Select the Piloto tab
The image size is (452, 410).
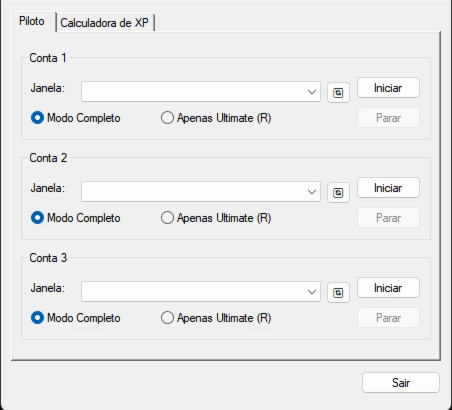(x=32, y=21)
